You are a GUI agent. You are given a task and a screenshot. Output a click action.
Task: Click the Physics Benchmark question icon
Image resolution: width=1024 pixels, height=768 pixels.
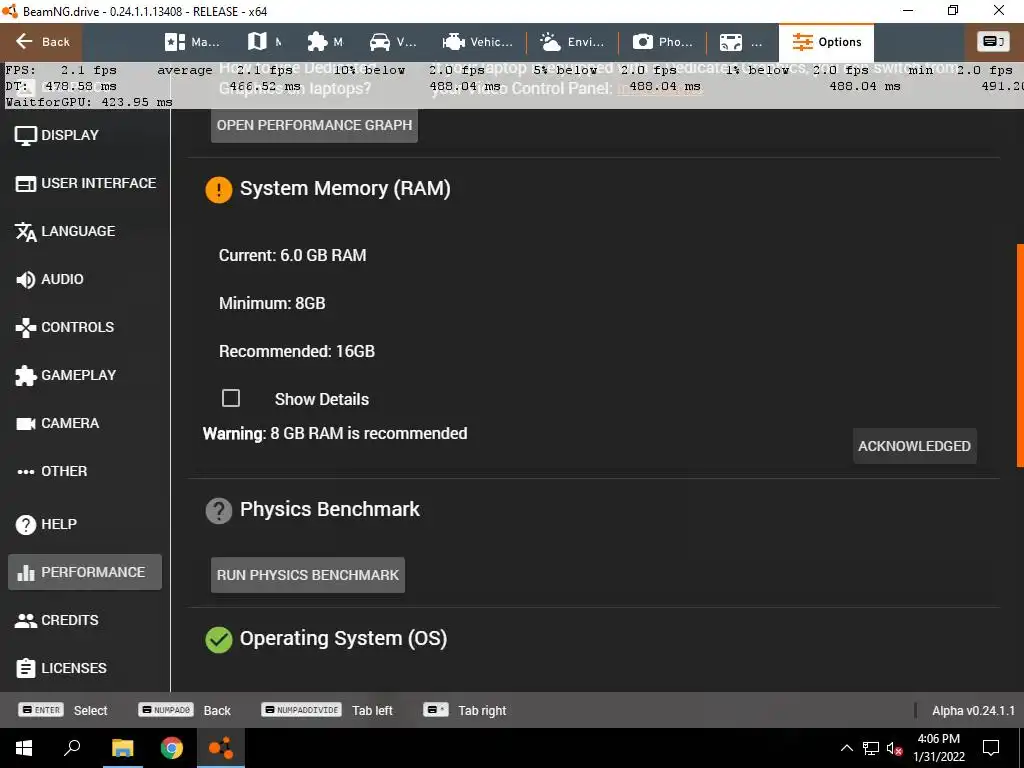click(219, 511)
